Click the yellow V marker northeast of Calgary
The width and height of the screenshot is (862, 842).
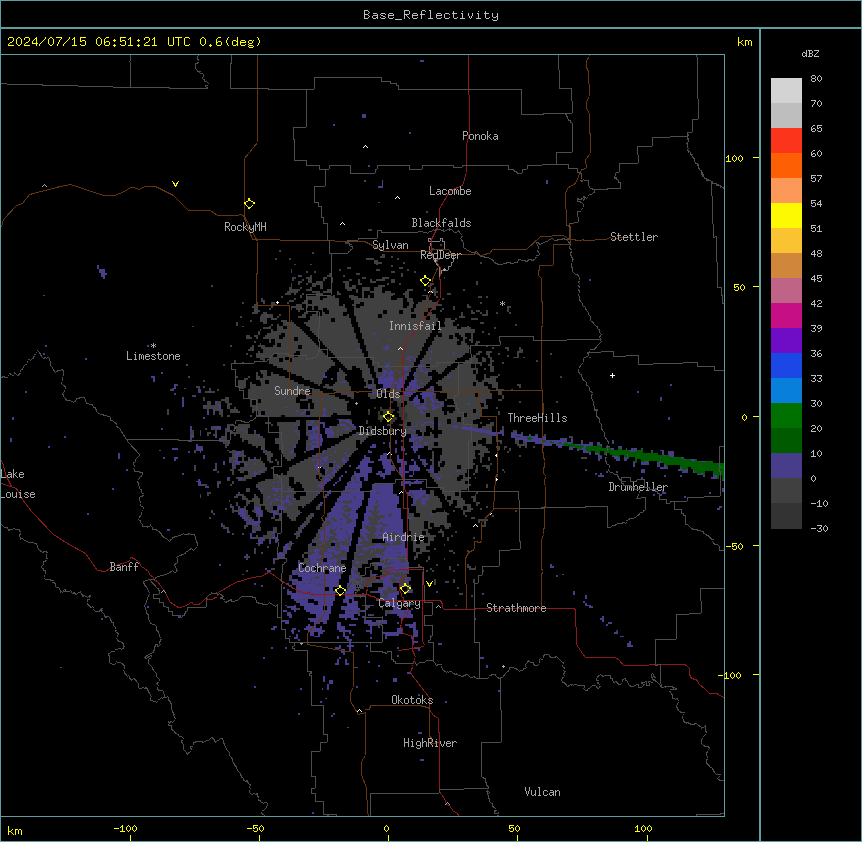tap(429, 583)
